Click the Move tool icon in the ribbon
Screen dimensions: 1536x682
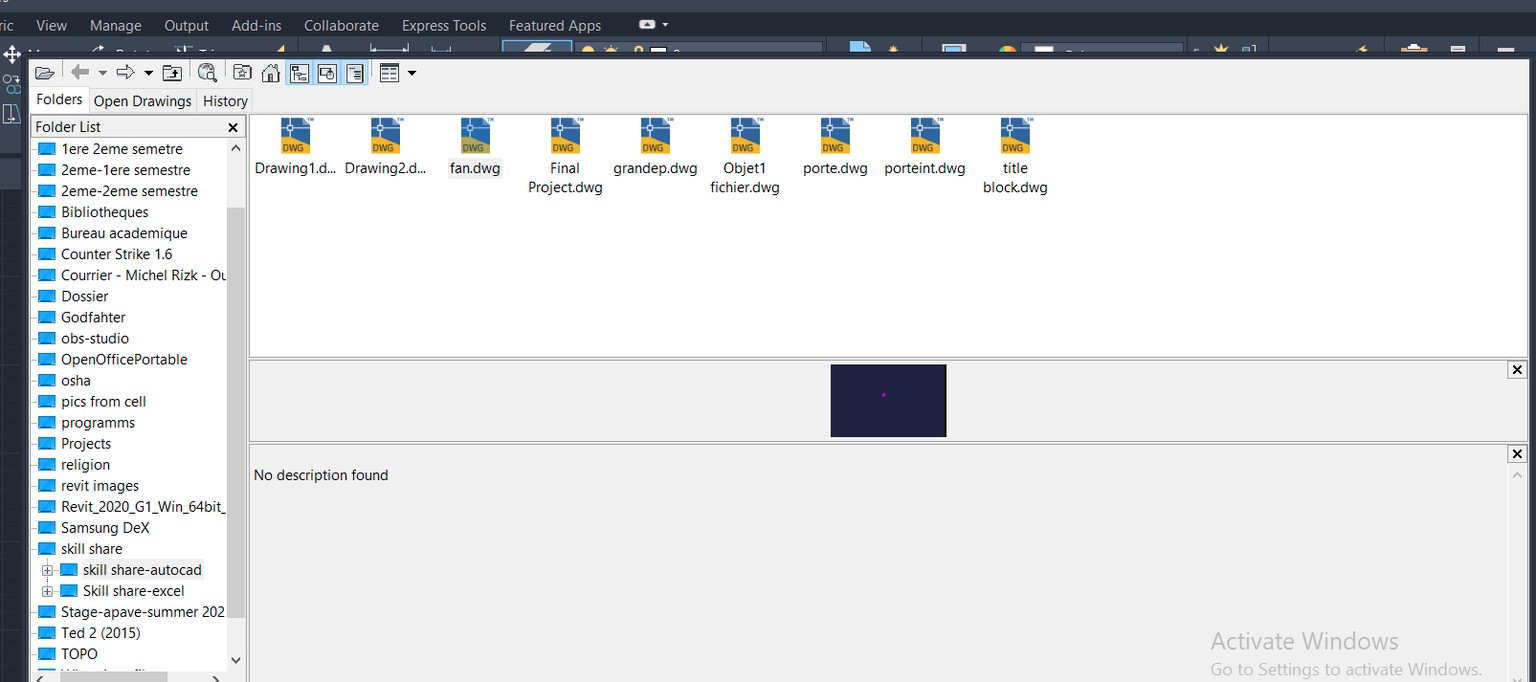12,54
